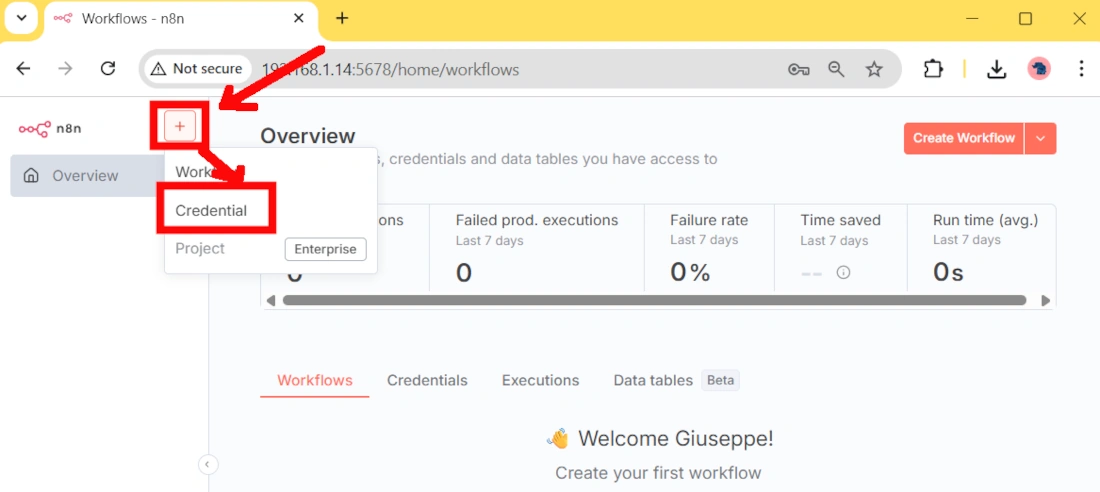Open the Data tables tab

(653, 380)
